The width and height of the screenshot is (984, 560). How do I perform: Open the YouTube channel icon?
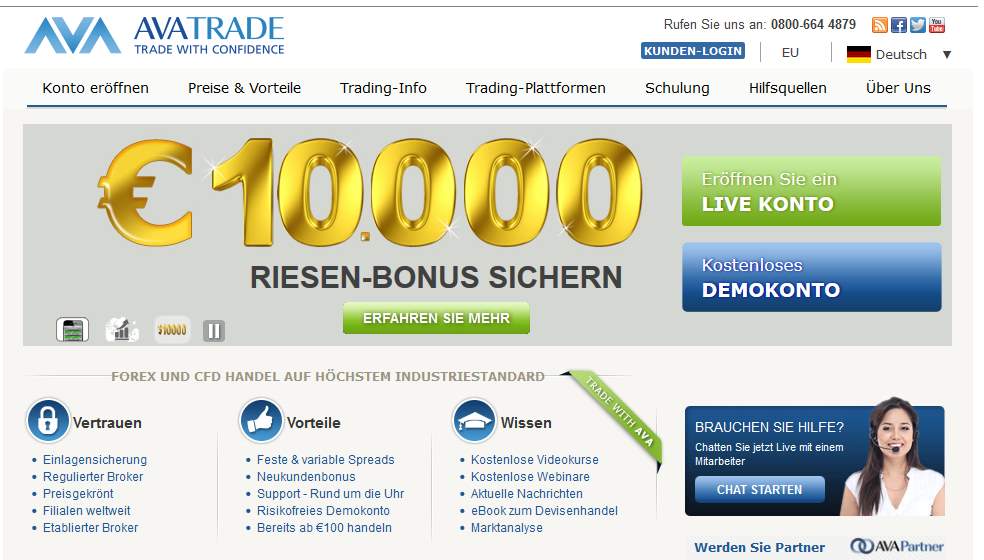click(936, 25)
